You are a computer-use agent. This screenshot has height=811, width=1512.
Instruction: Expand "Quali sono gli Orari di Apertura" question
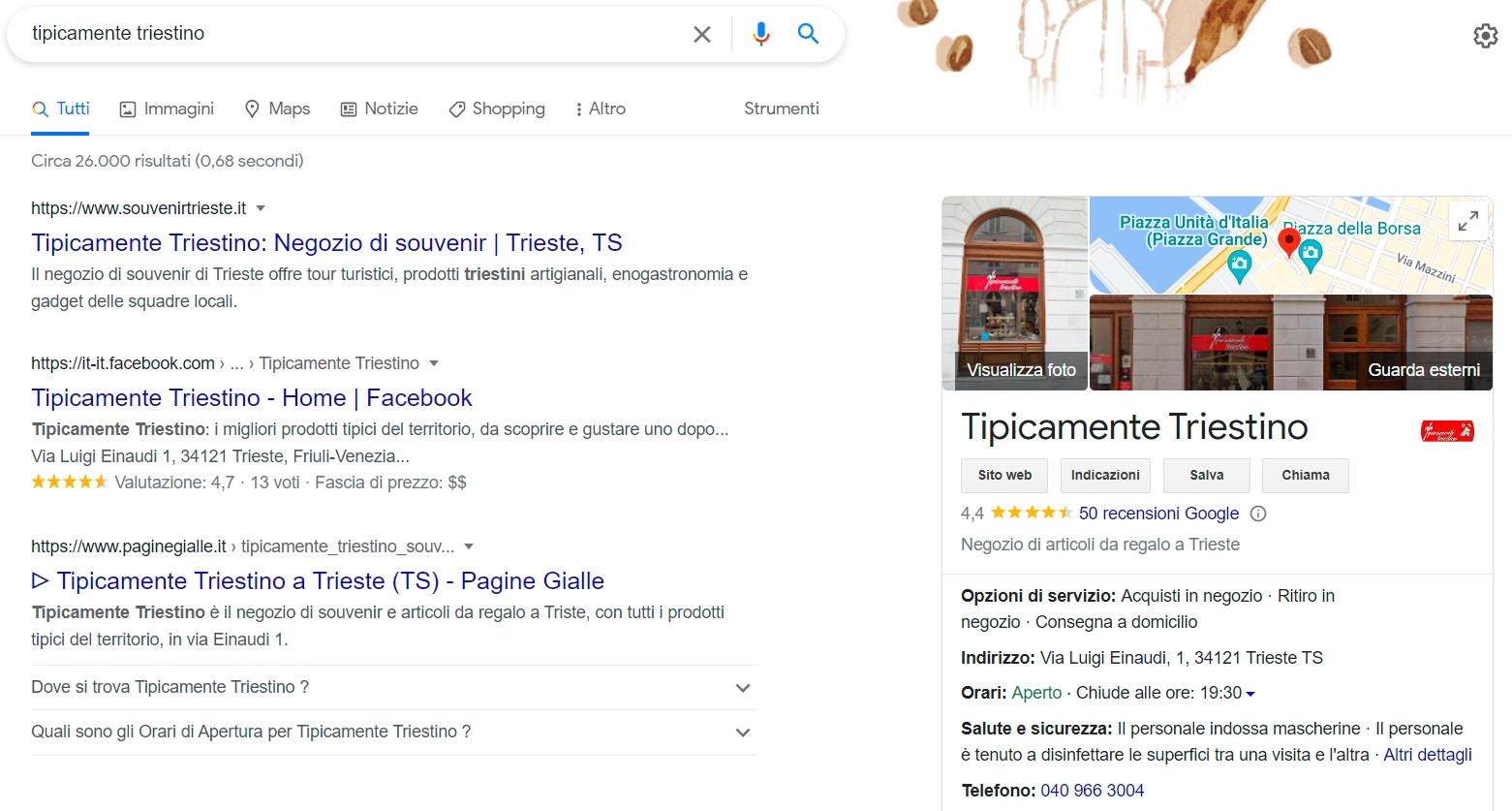[394, 733]
